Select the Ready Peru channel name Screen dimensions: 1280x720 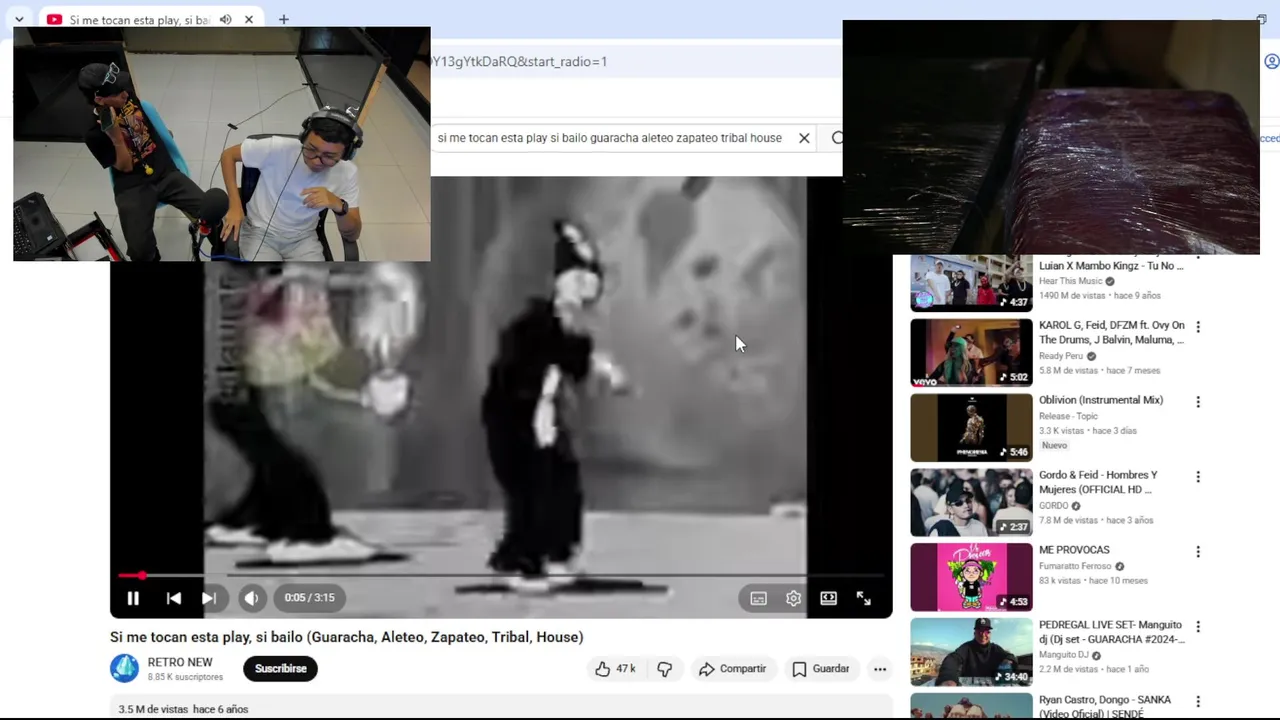pos(1061,356)
